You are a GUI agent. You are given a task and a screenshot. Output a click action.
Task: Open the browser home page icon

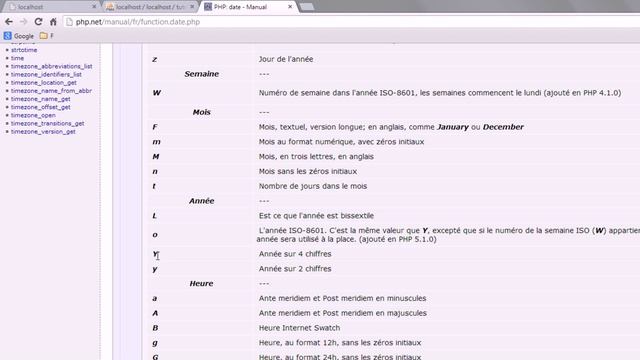pos(53,22)
